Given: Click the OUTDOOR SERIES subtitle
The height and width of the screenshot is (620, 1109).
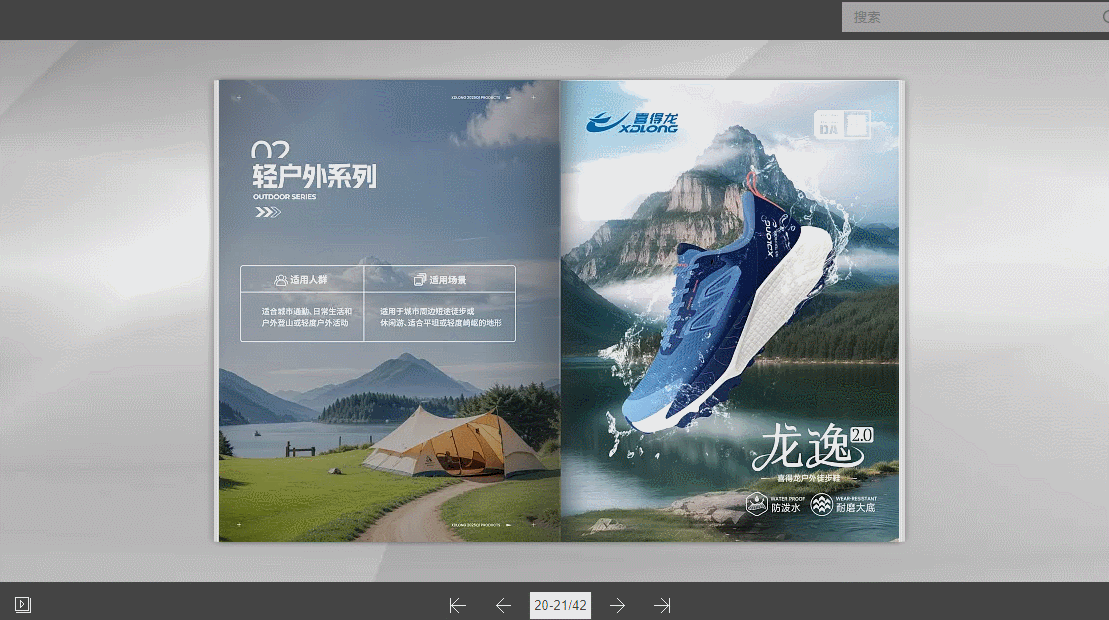Looking at the screenshot, I should pos(284,197).
